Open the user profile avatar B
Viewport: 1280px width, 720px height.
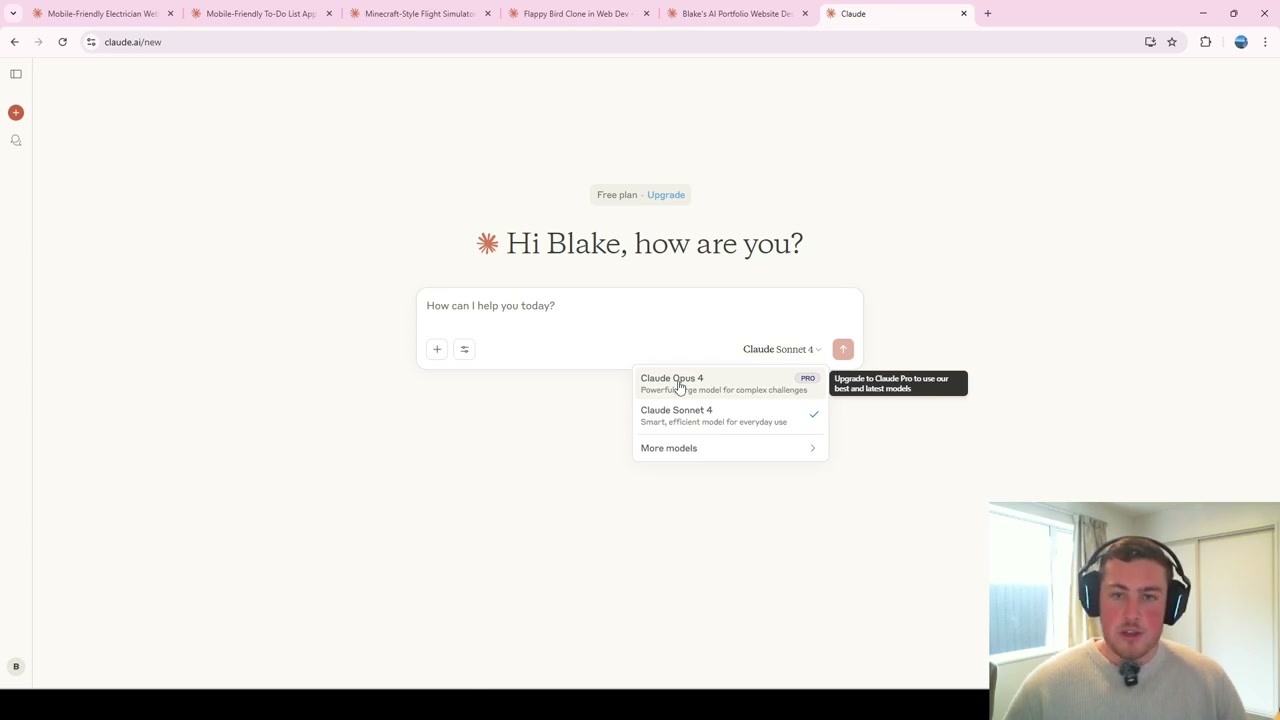pos(16,666)
